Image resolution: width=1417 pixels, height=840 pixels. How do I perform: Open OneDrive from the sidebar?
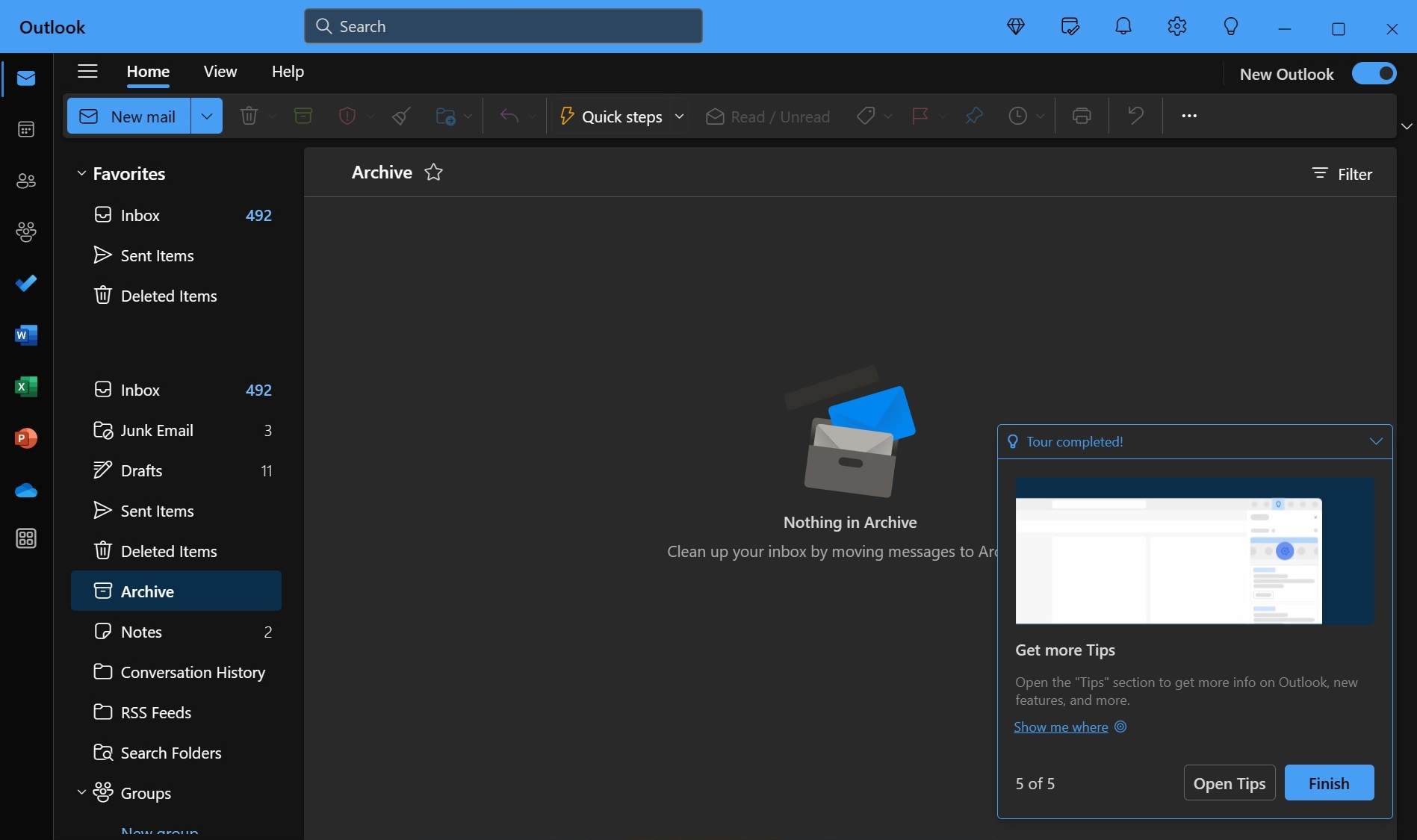[x=26, y=491]
